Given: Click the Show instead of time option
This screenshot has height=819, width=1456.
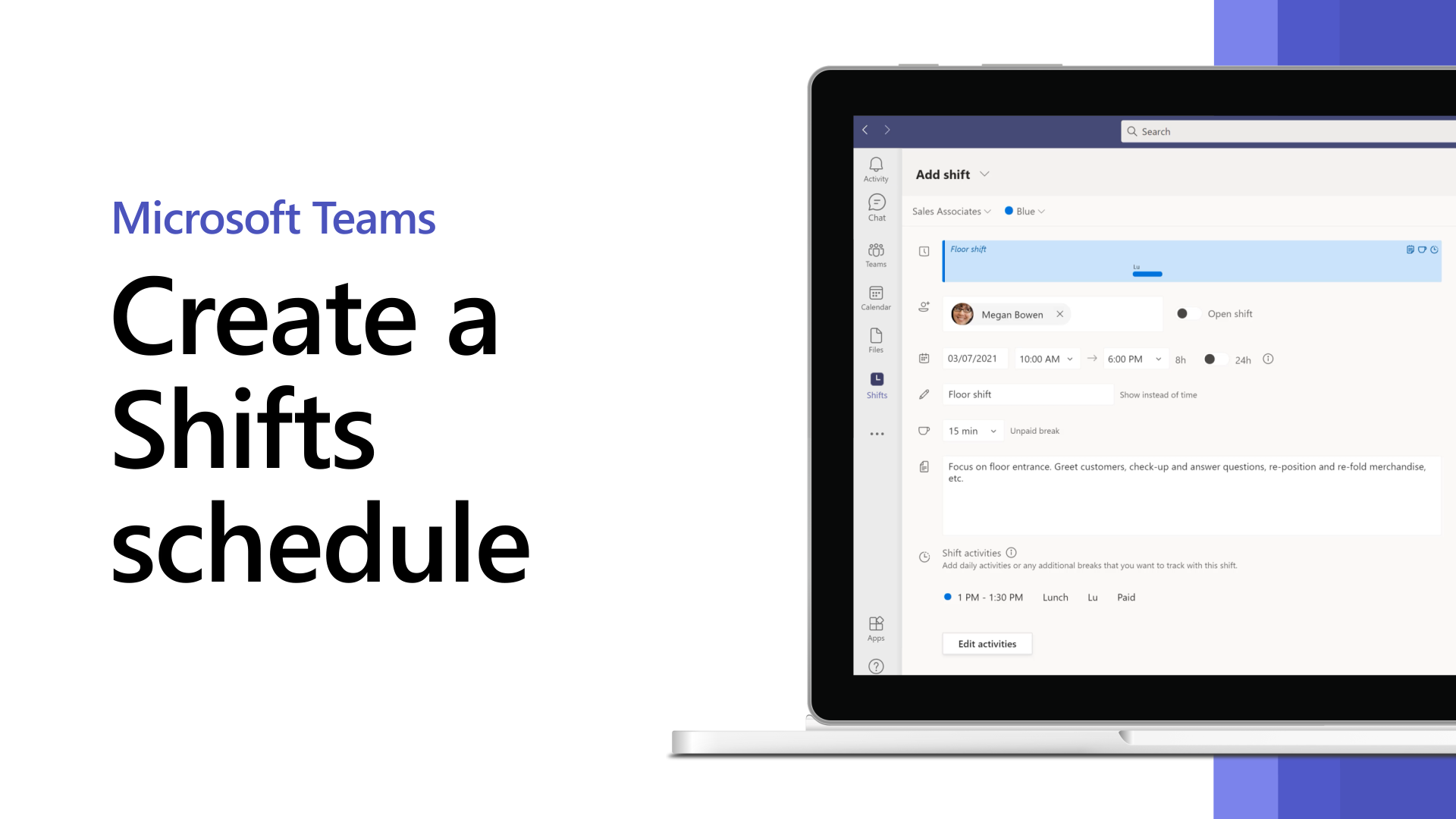Looking at the screenshot, I should click(x=1158, y=394).
